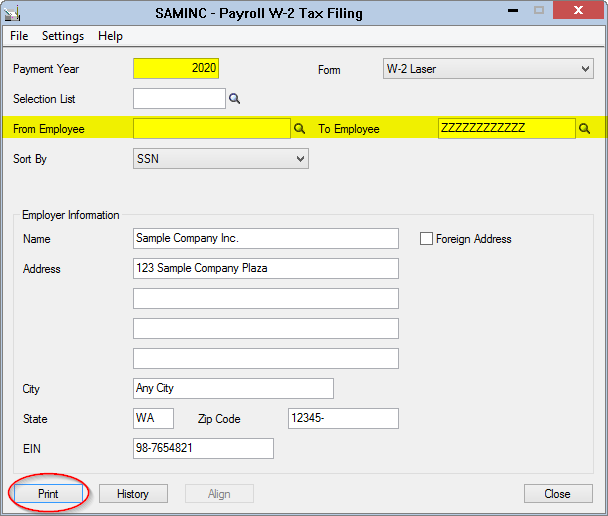Expand the Form W-2 Laser dropdown

tap(488, 69)
